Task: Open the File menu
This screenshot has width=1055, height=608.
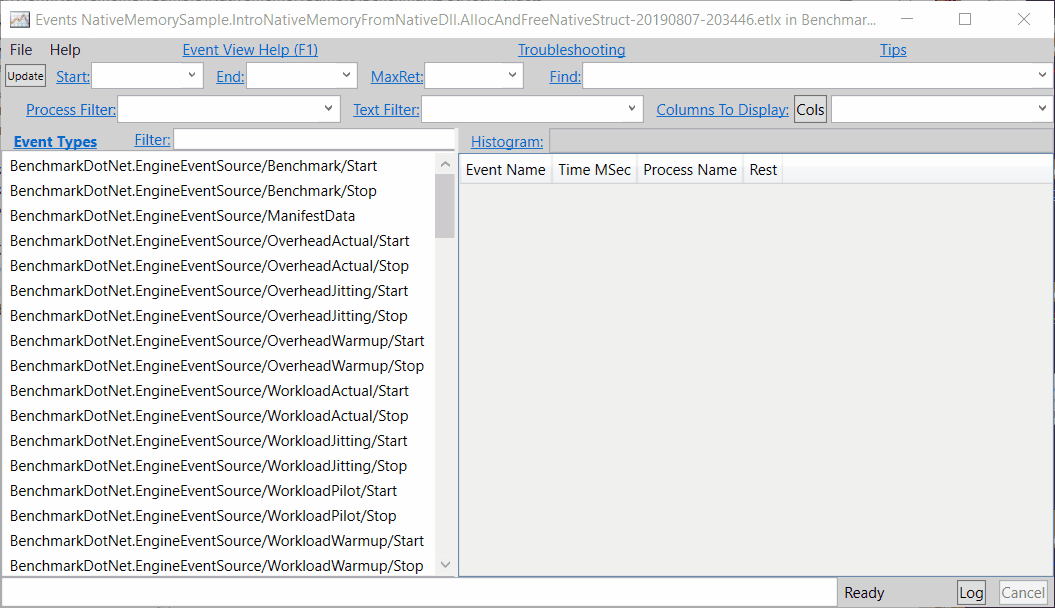Action: click(x=21, y=50)
